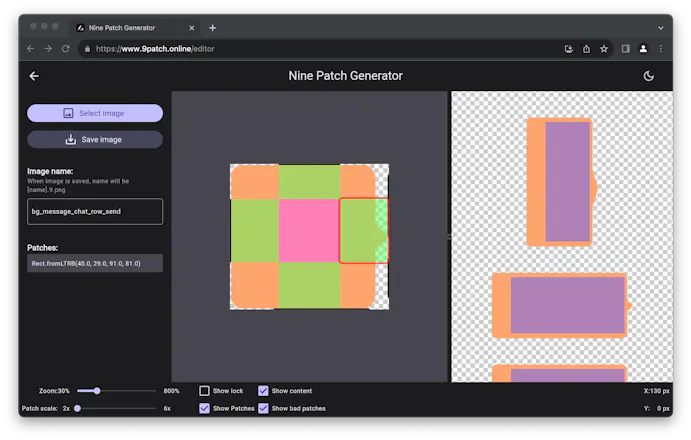
Task: Uncheck the Show content checkbox
Action: pyautogui.click(x=263, y=391)
